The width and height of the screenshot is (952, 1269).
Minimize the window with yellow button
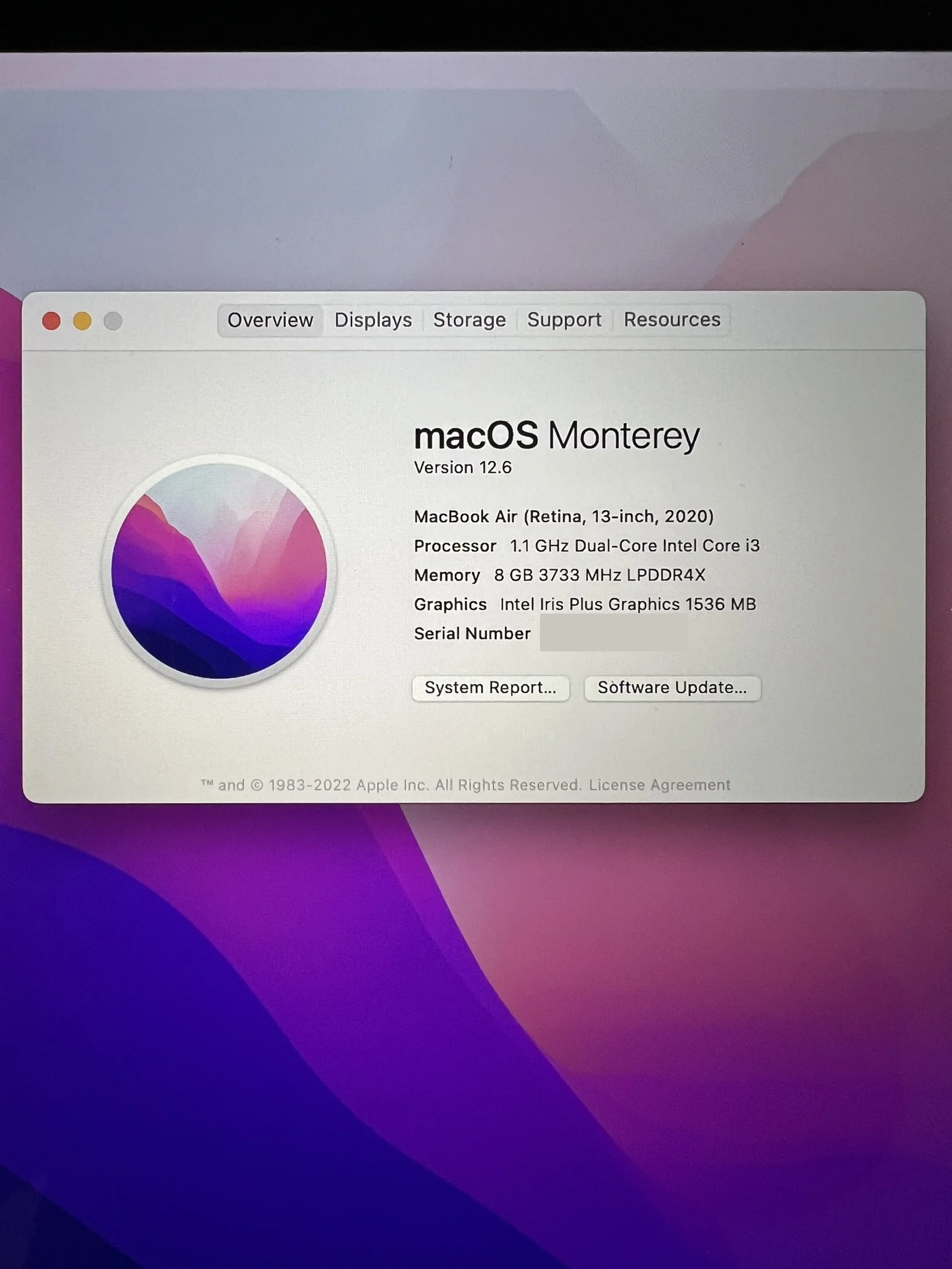coord(82,321)
